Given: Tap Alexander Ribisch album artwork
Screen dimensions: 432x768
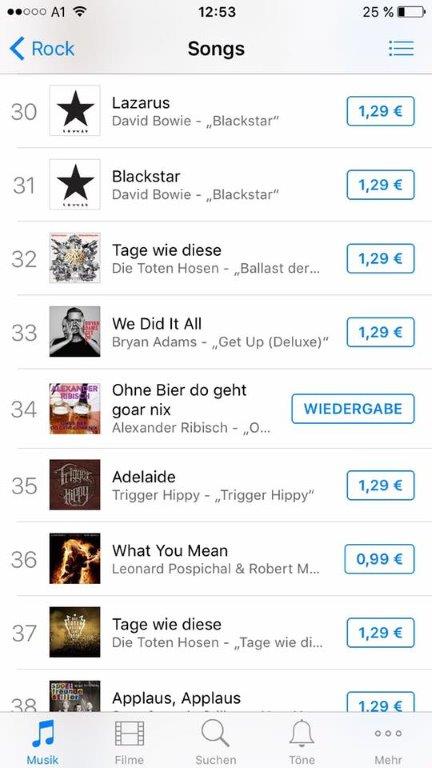Looking at the screenshot, I should click(75, 408).
